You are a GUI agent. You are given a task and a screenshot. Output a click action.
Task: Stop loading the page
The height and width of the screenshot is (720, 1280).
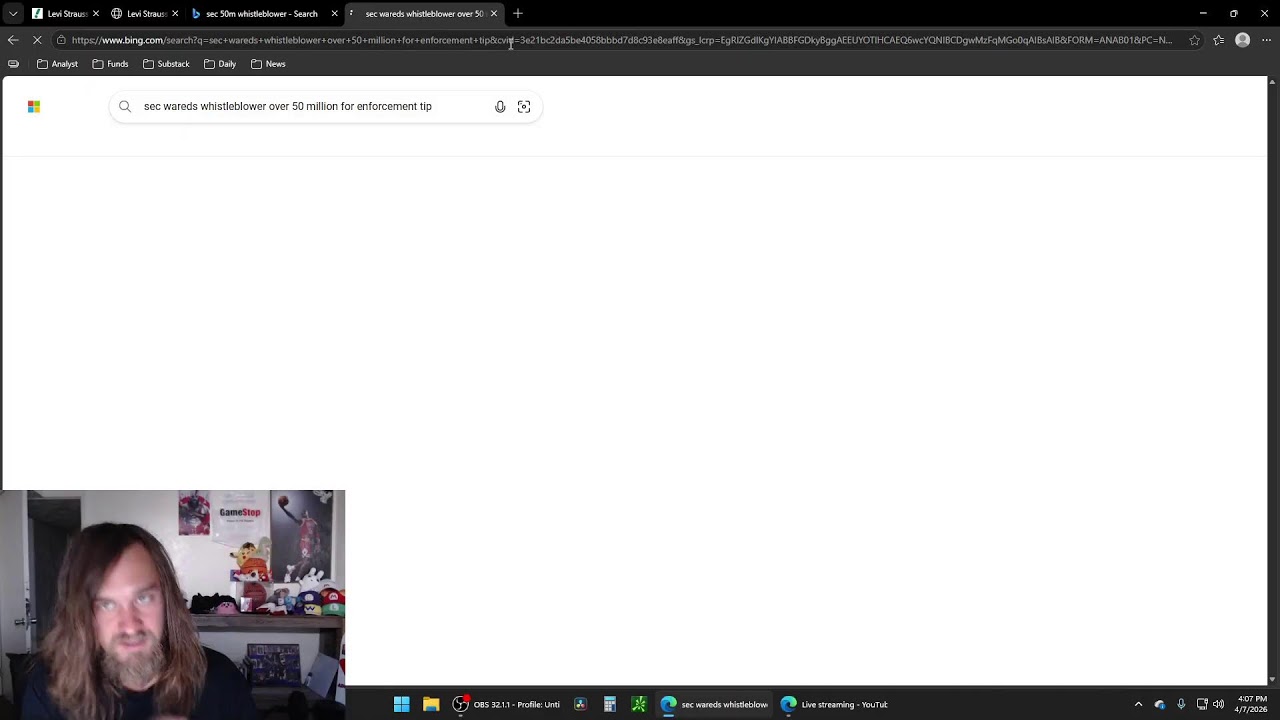pos(37,40)
